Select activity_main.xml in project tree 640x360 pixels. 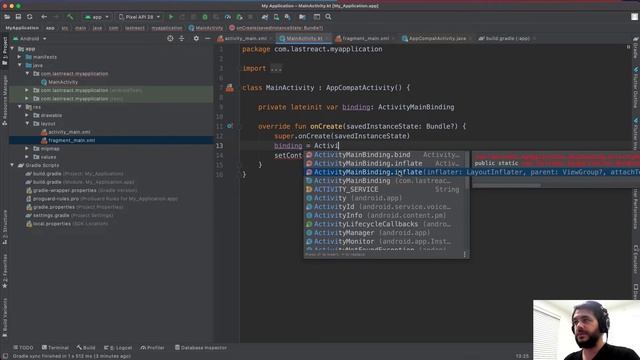point(66,132)
